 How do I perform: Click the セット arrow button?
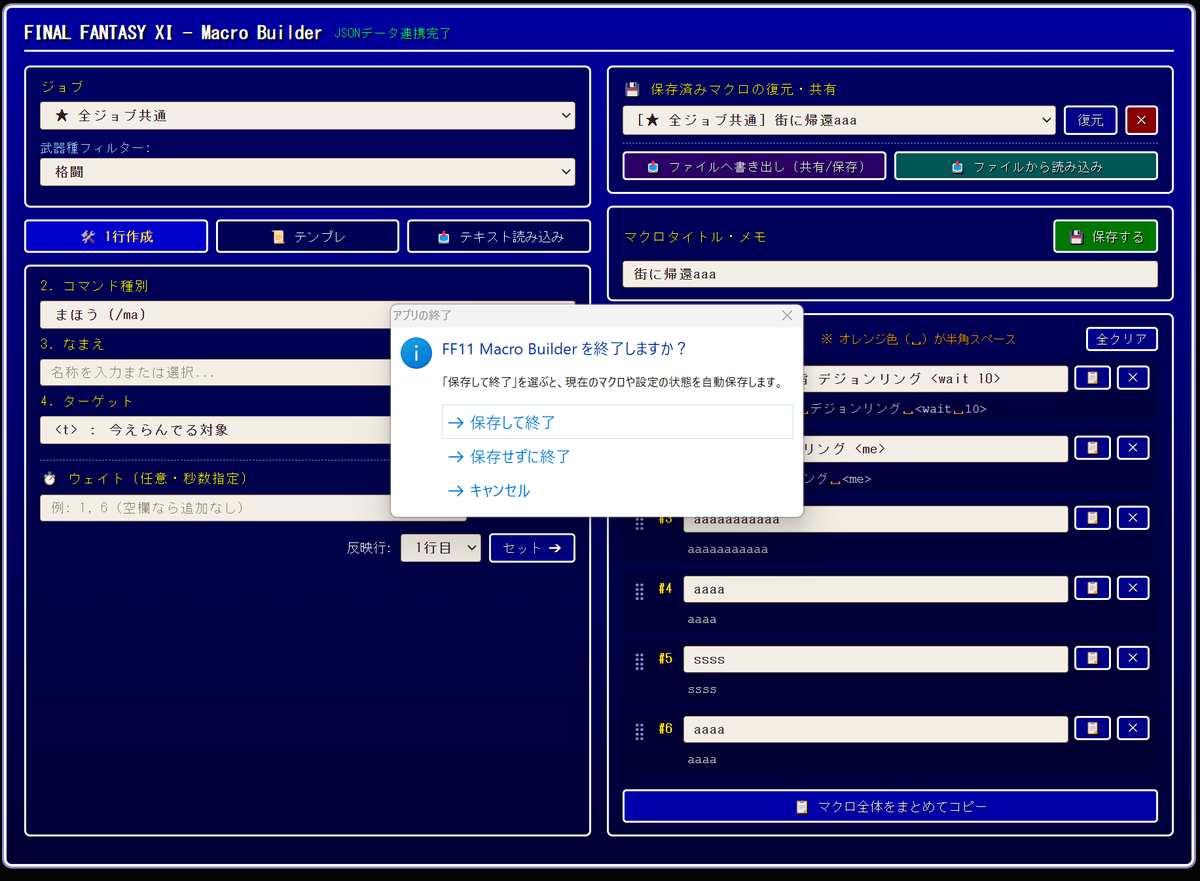pos(532,548)
